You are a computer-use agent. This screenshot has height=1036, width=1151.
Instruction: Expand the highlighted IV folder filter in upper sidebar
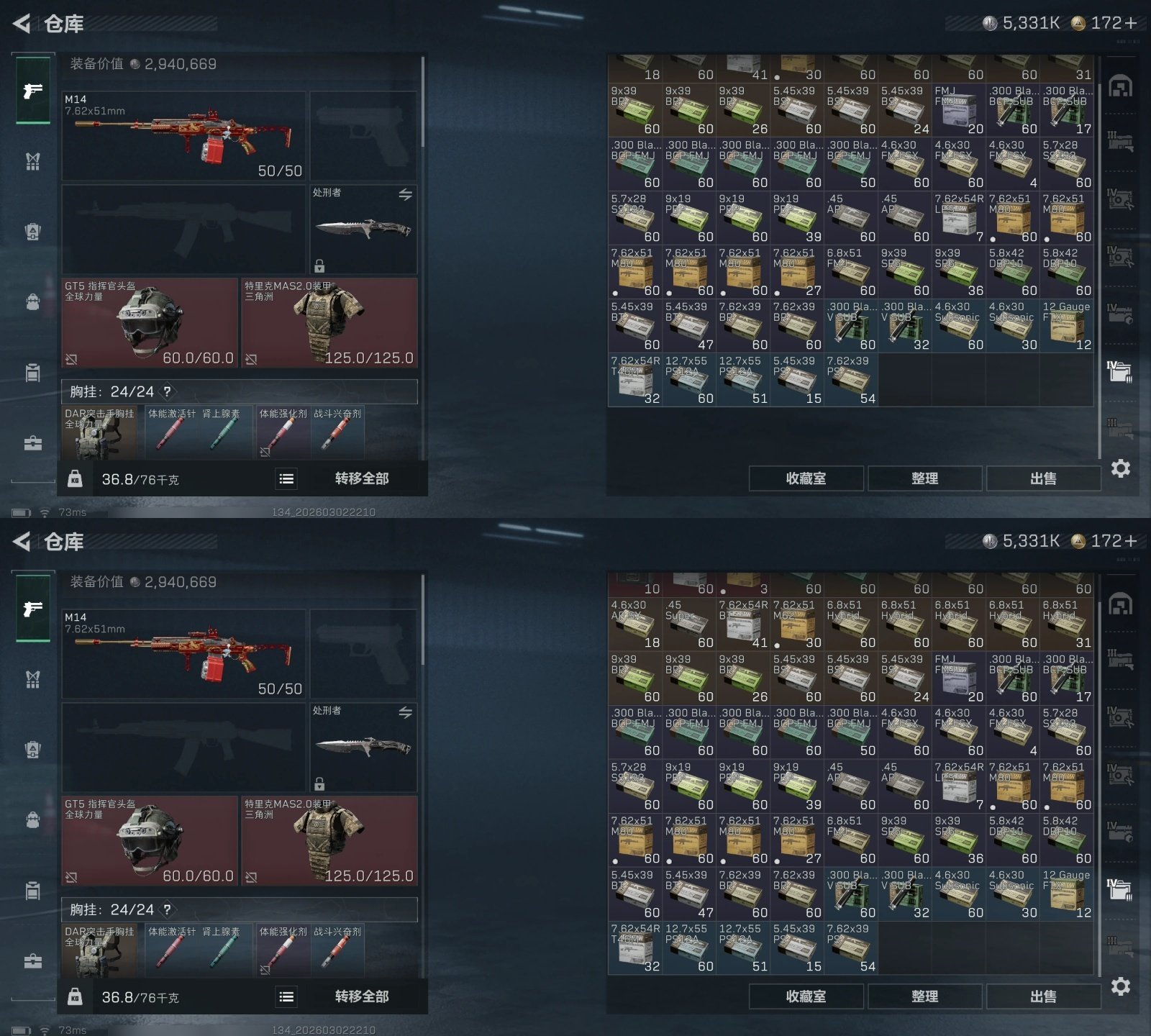(1119, 371)
